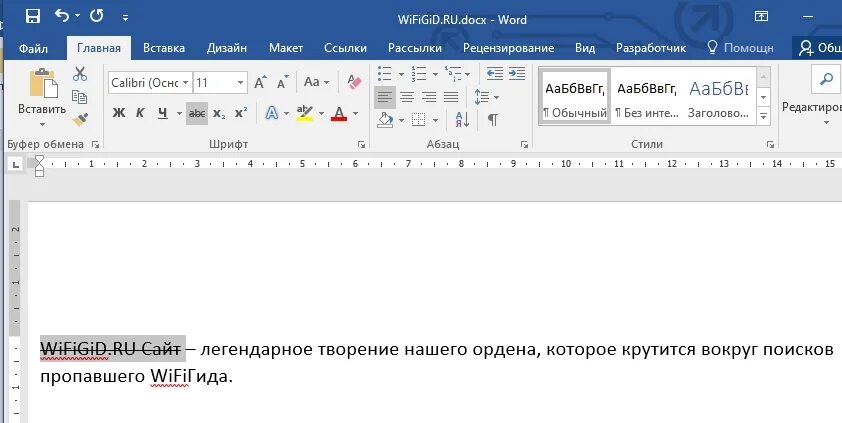The height and width of the screenshot is (423, 842).
Task: Toggle bold Ж formatting
Action: pyautogui.click(x=119, y=113)
